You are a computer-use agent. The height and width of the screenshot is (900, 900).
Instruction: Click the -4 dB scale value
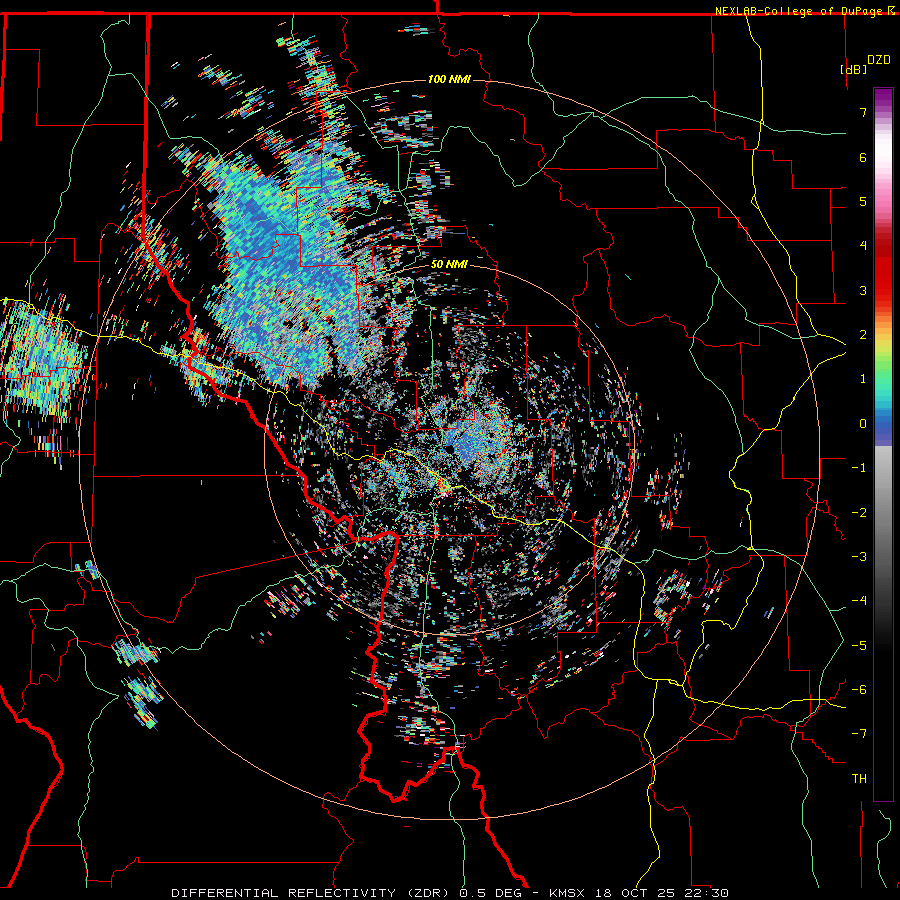tap(859, 601)
